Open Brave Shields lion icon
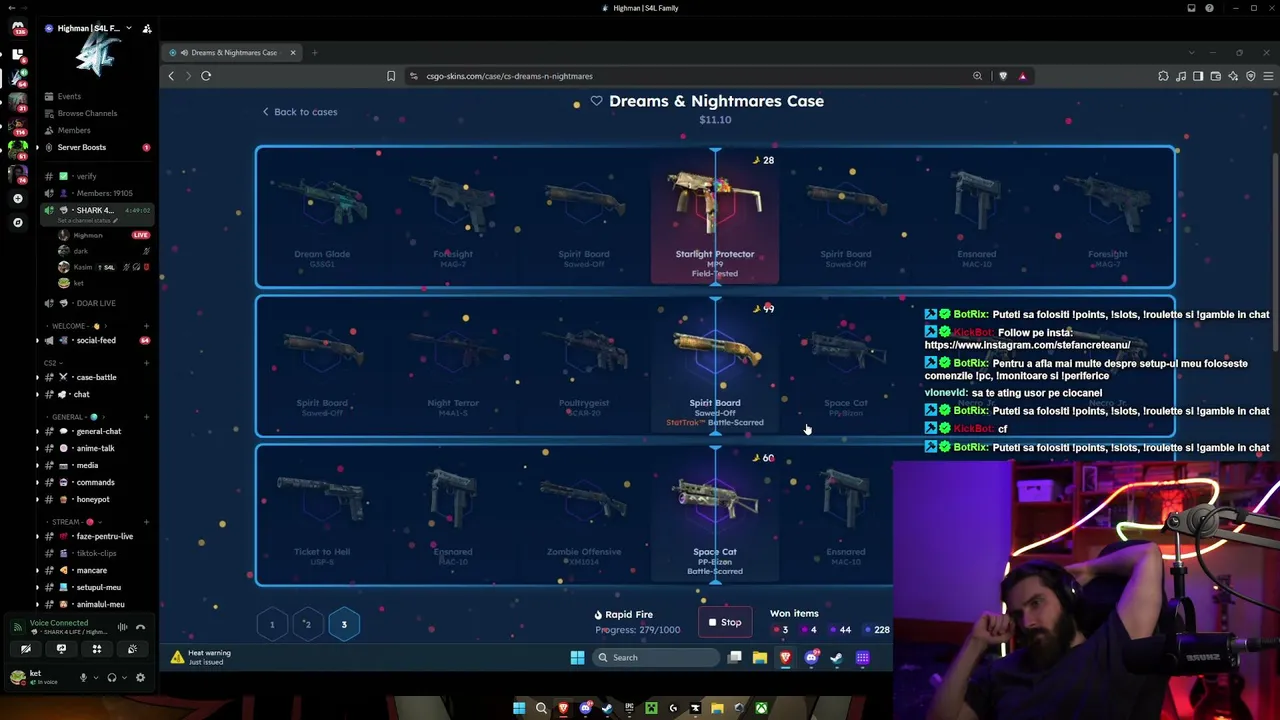Viewport: 1280px width, 720px height. point(1003,76)
